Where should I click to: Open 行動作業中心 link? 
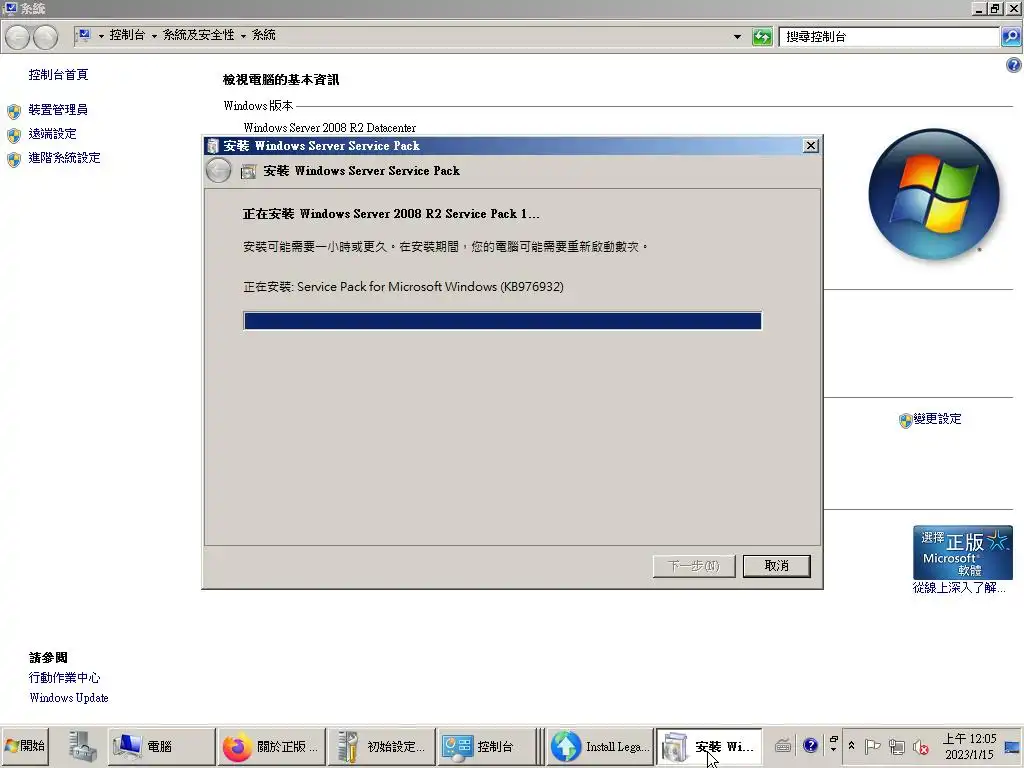[65, 678]
